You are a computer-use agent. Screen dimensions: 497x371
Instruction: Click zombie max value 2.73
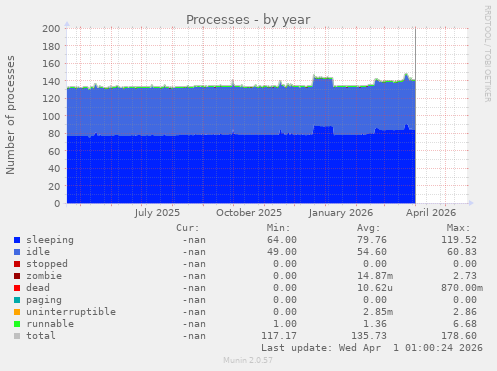tap(465, 276)
